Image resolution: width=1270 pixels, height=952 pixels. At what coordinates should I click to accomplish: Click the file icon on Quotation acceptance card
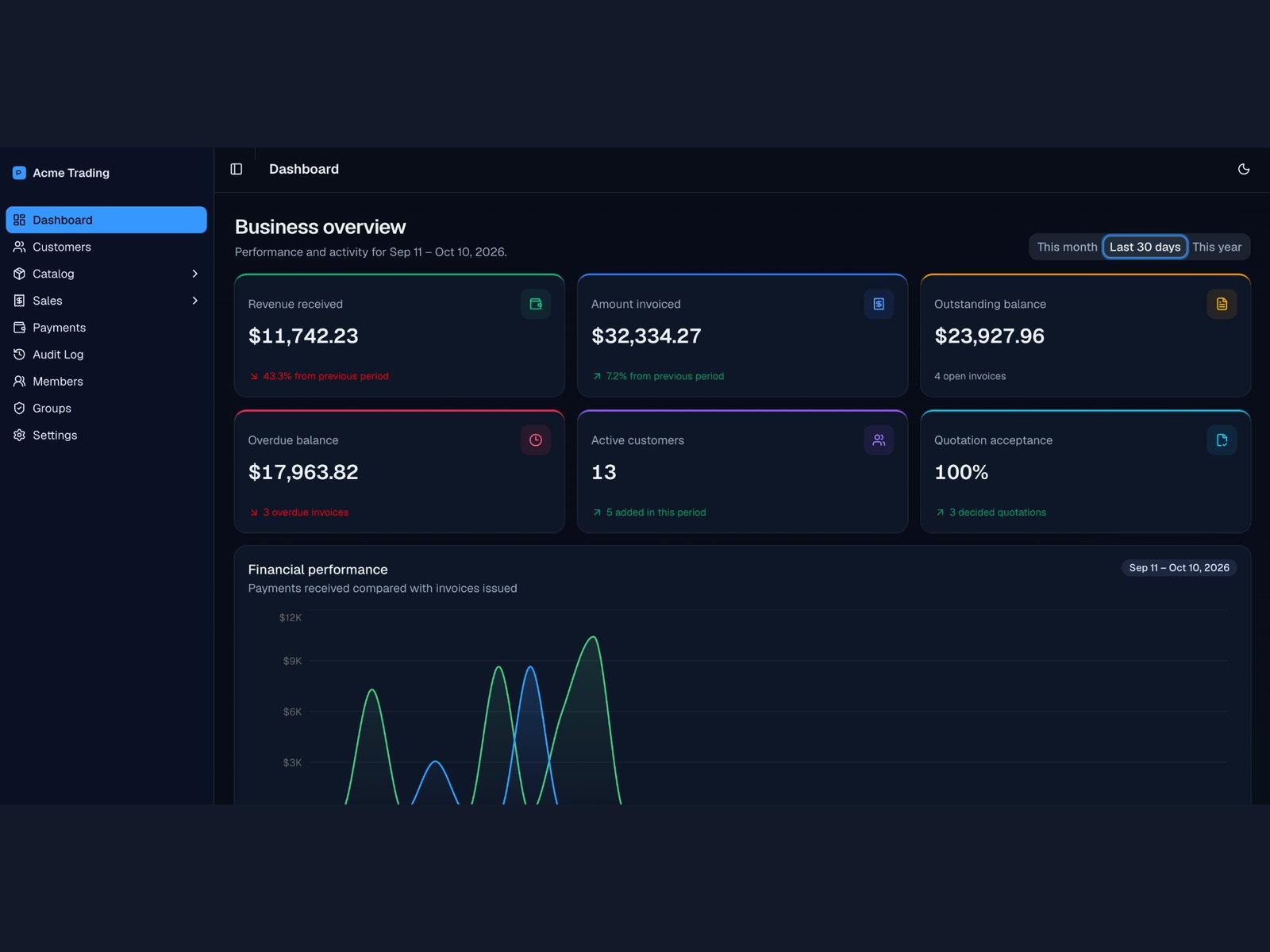pos(1222,440)
